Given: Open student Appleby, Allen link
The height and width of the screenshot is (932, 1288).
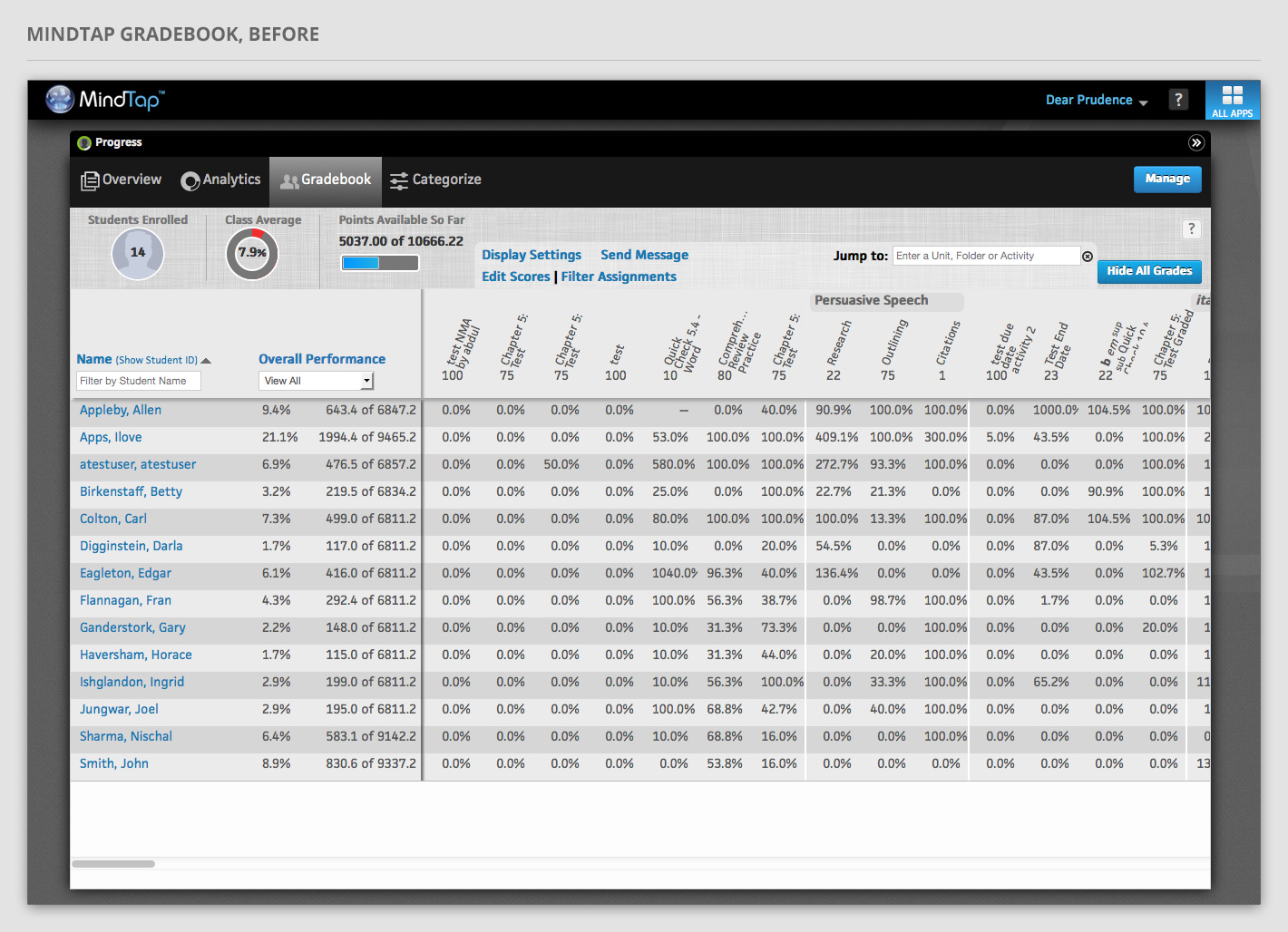Looking at the screenshot, I should pos(121,410).
